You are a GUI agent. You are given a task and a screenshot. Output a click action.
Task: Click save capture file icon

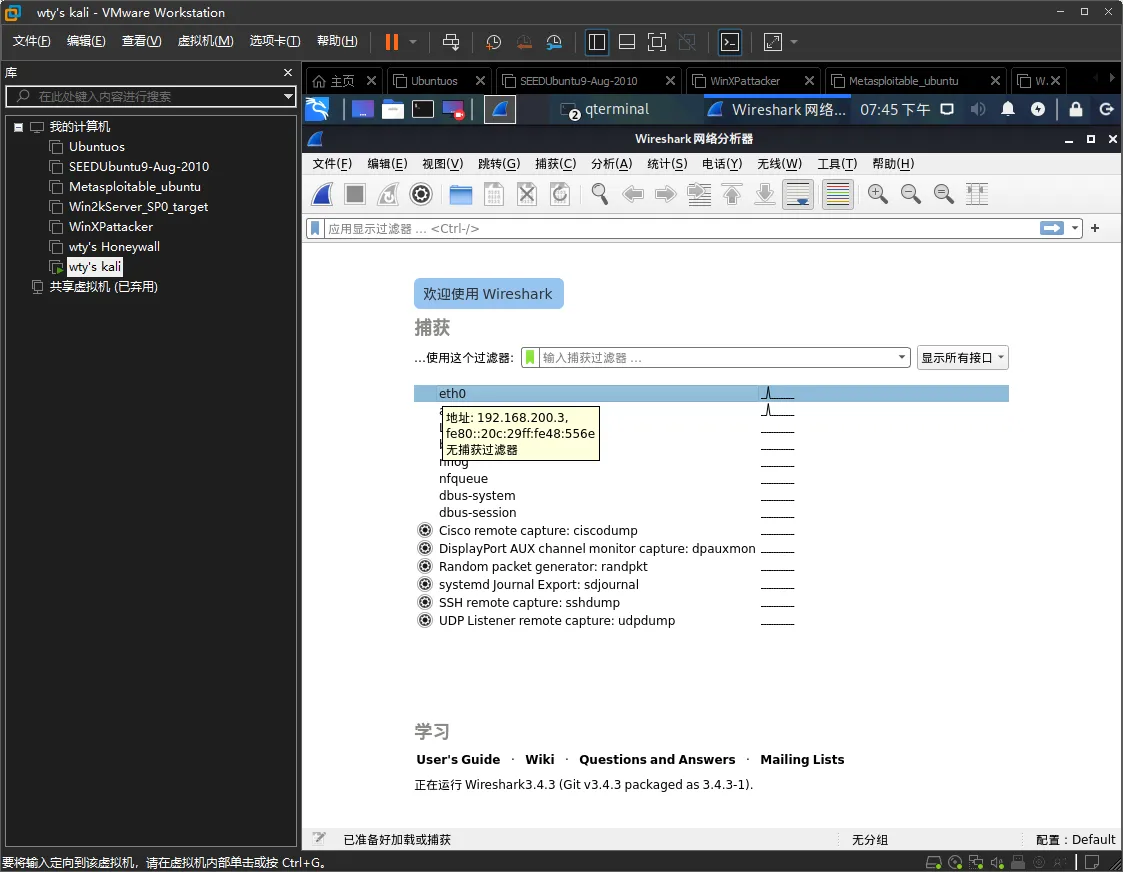pyautogui.click(x=494, y=194)
